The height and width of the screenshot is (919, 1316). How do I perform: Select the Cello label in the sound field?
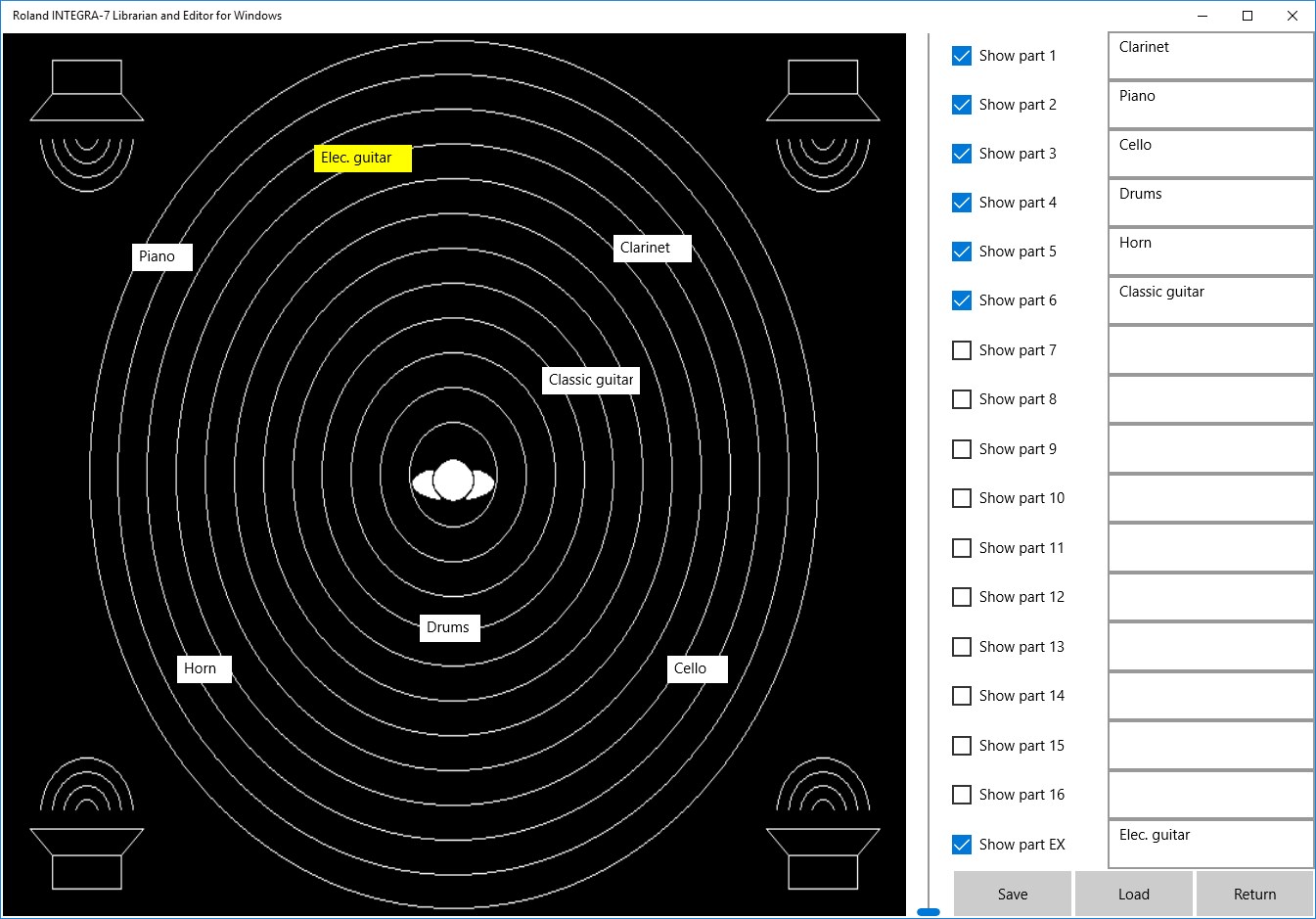tap(698, 669)
